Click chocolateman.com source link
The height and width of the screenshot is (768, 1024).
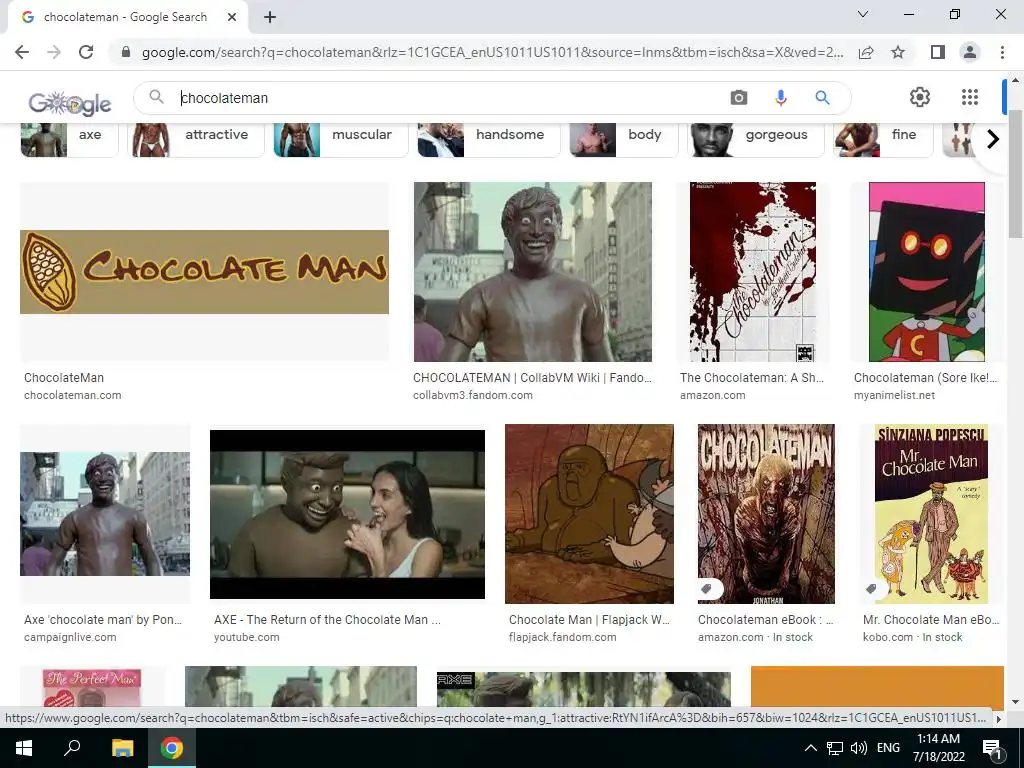point(72,395)
